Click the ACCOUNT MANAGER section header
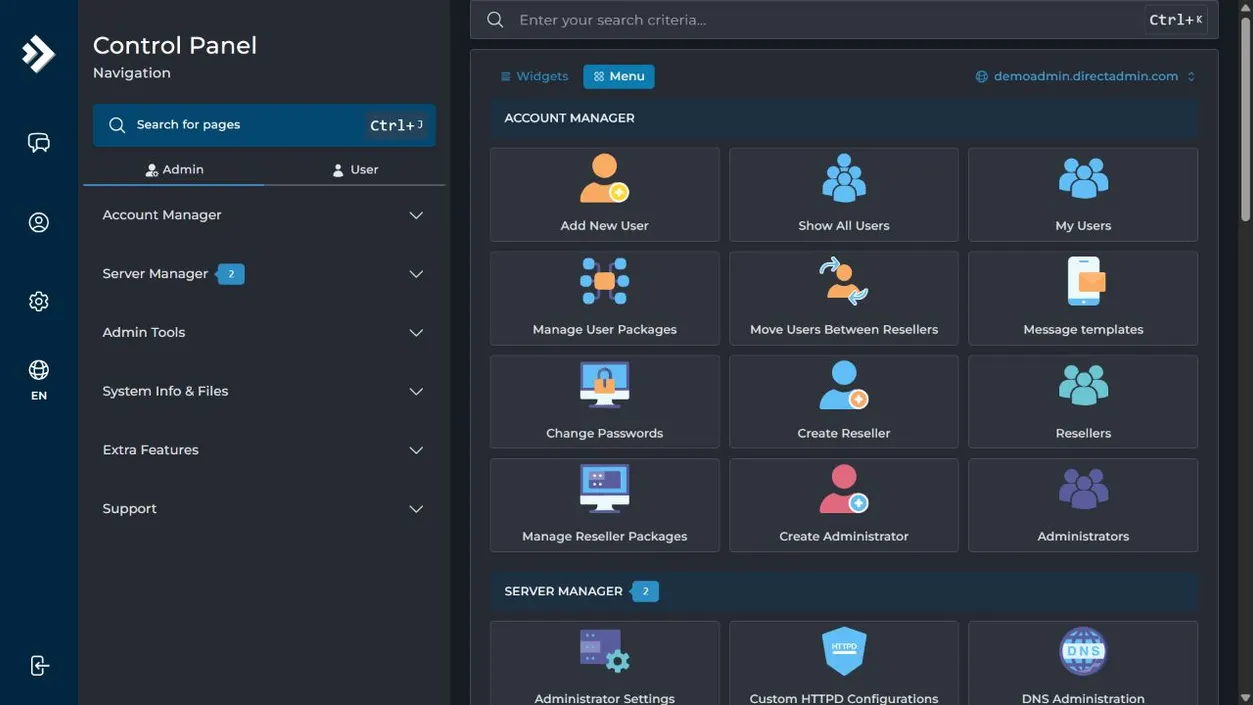 click(x=844, y=118)
